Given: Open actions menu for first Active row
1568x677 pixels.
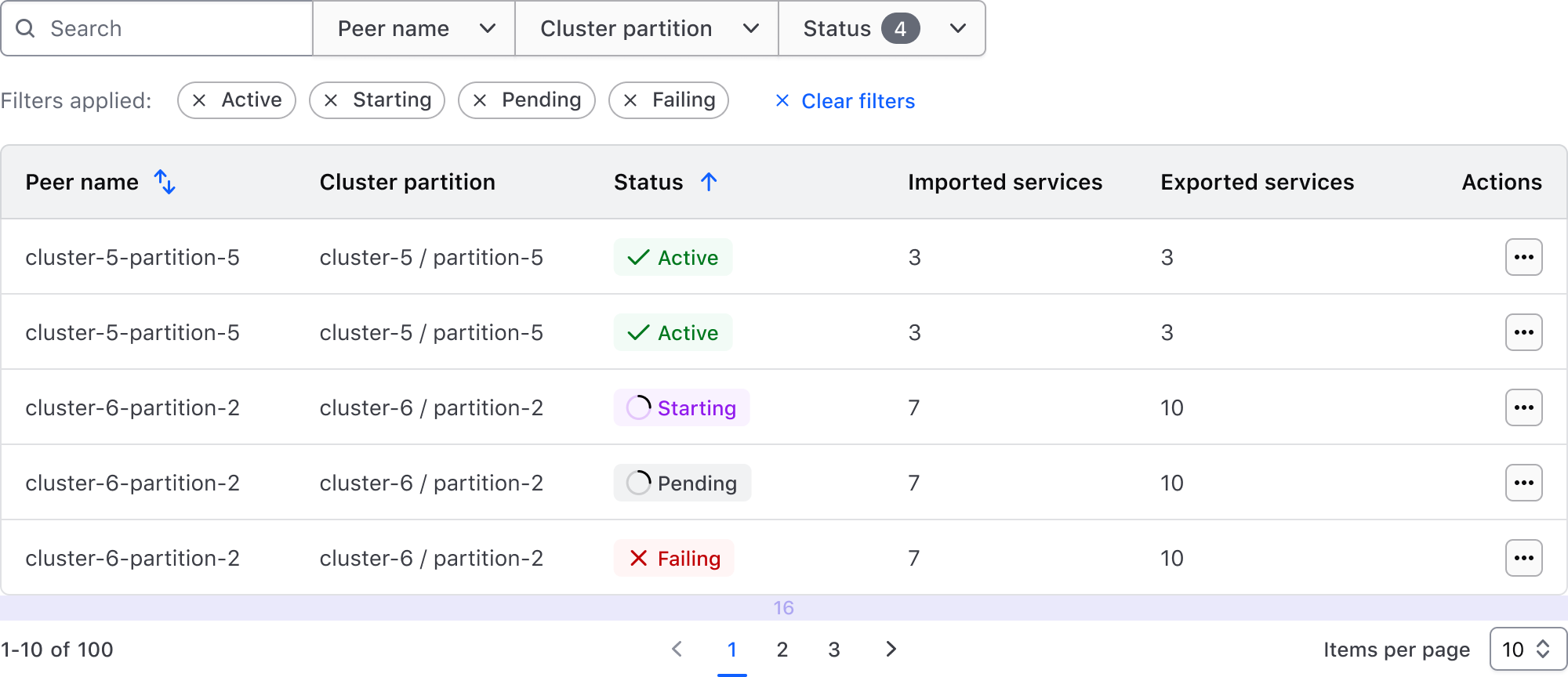Looking at the screenshot, I should point(1523,257).
